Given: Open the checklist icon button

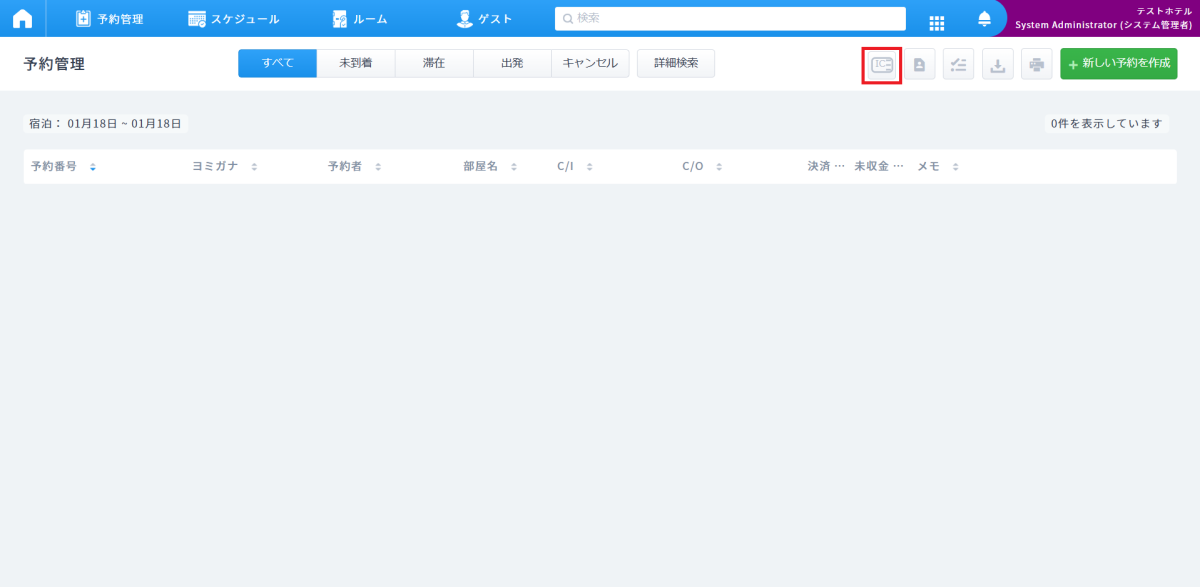Looking at the screenshot, I should click(958, 65).
